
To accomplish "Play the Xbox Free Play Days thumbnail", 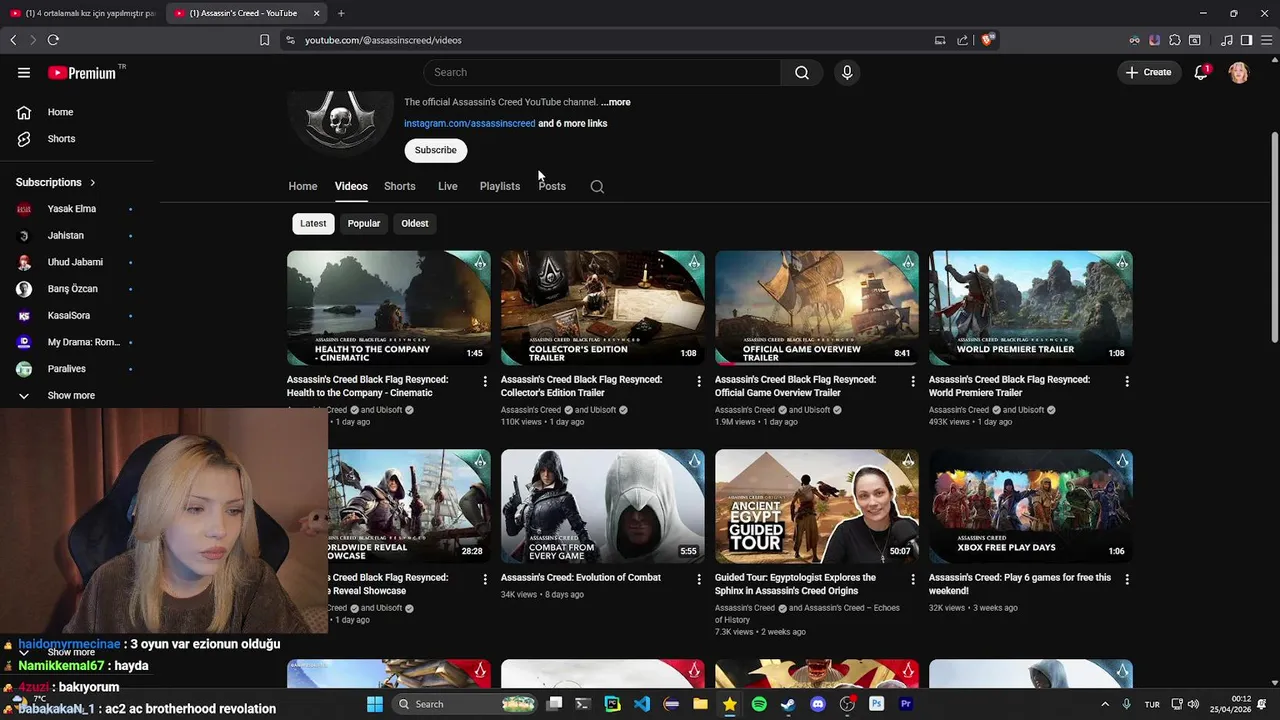I will (1031, 506).
